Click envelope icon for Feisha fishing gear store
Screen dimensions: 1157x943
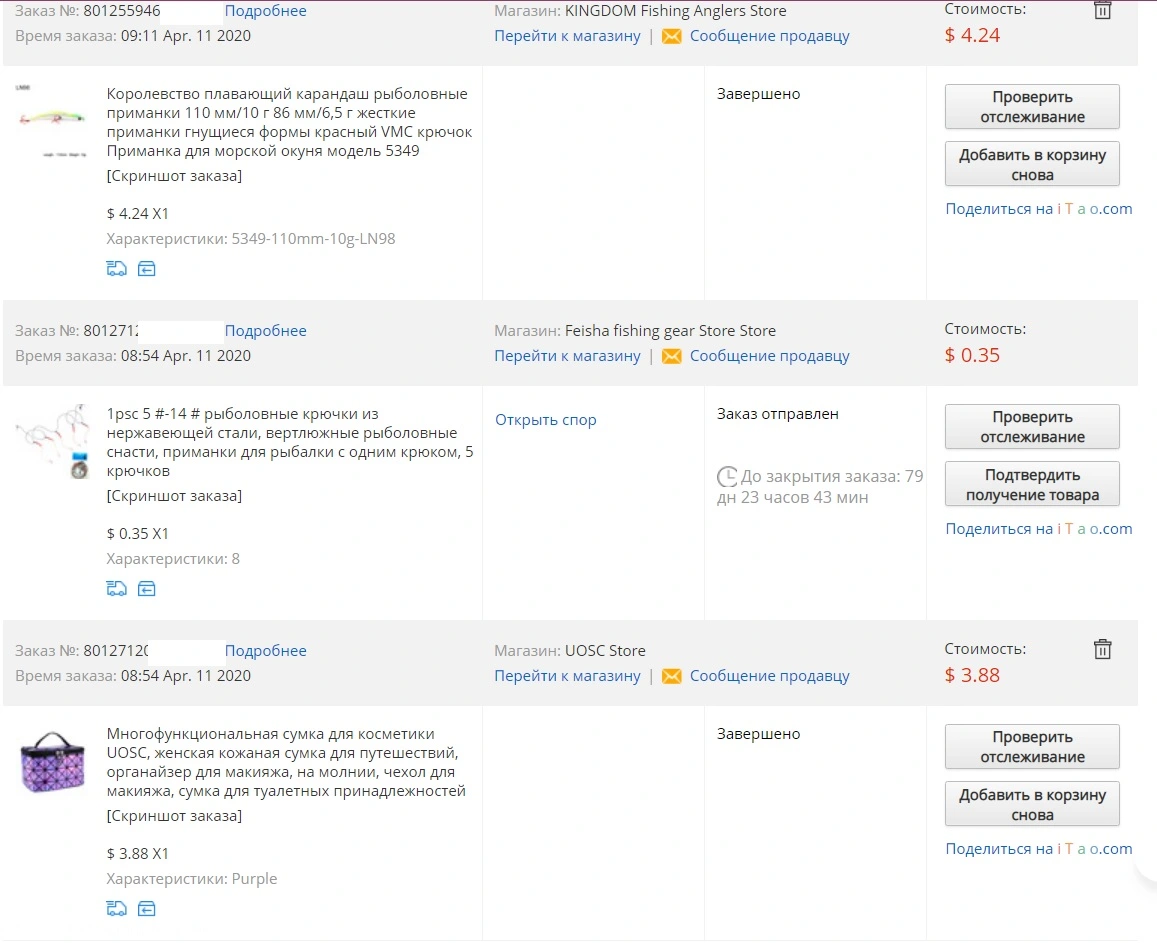point(671,356)
